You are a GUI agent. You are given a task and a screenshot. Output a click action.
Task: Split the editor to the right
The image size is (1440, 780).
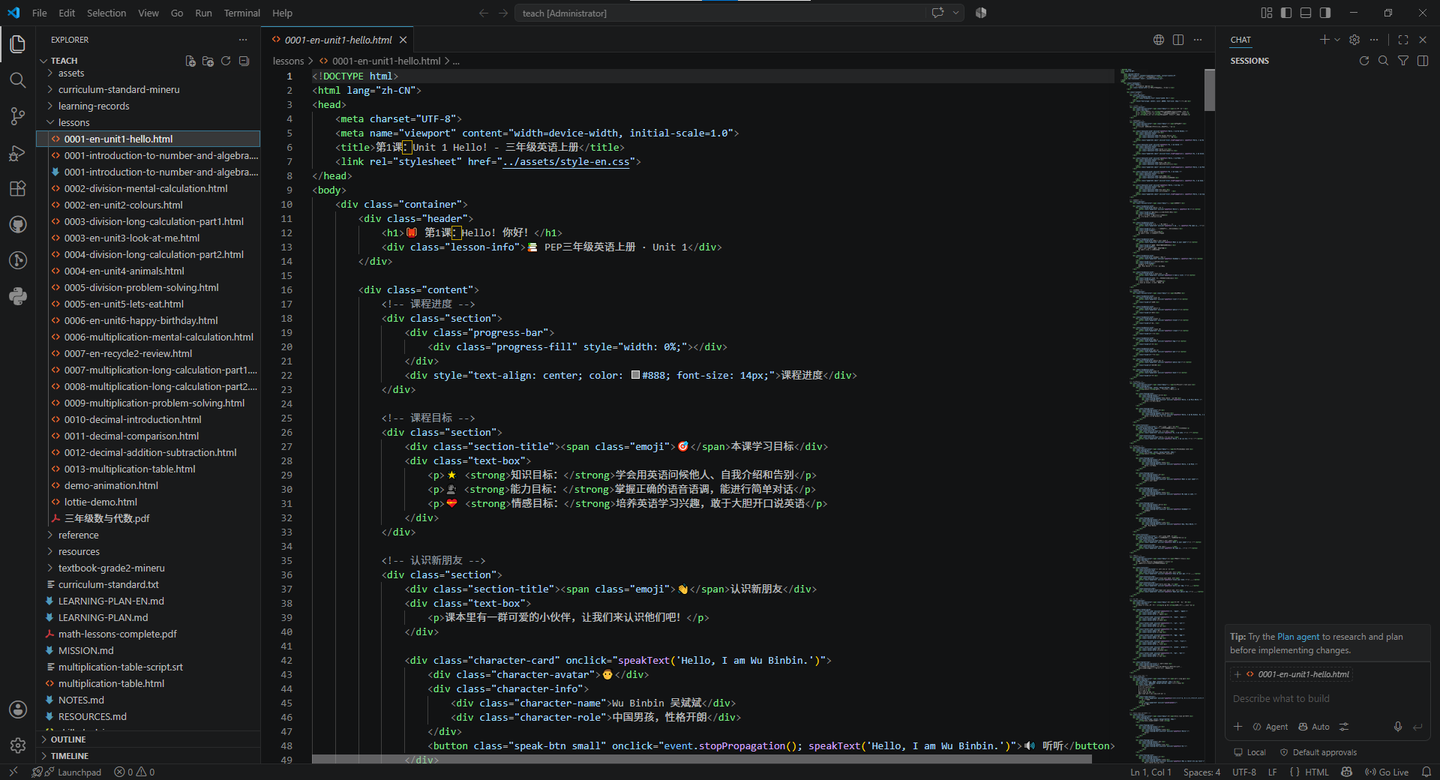tap(1178, 40)
